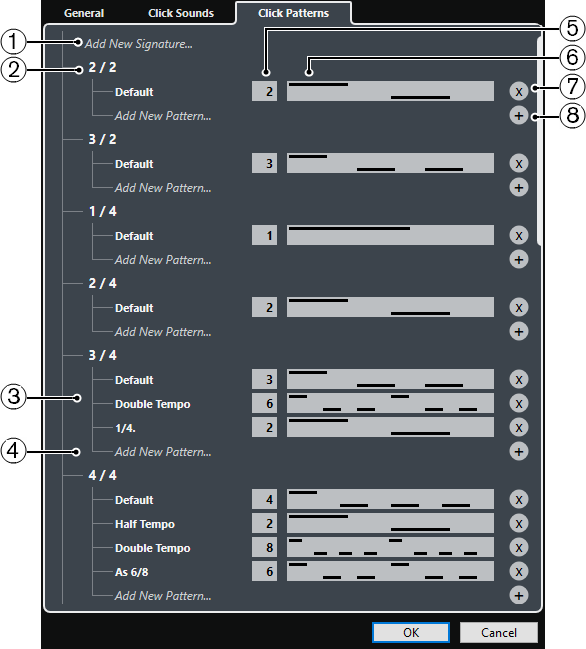Remove the 3/4 Double Tempo pattern

[x=519, y=404]
